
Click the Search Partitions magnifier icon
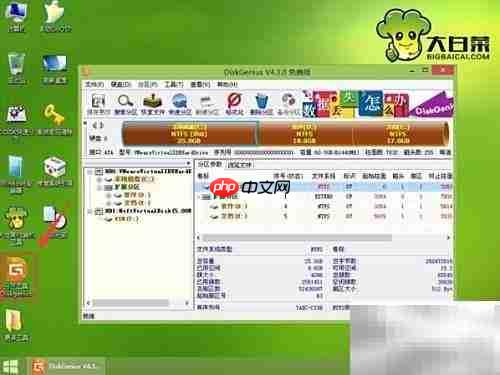click(x=126, y=104)
